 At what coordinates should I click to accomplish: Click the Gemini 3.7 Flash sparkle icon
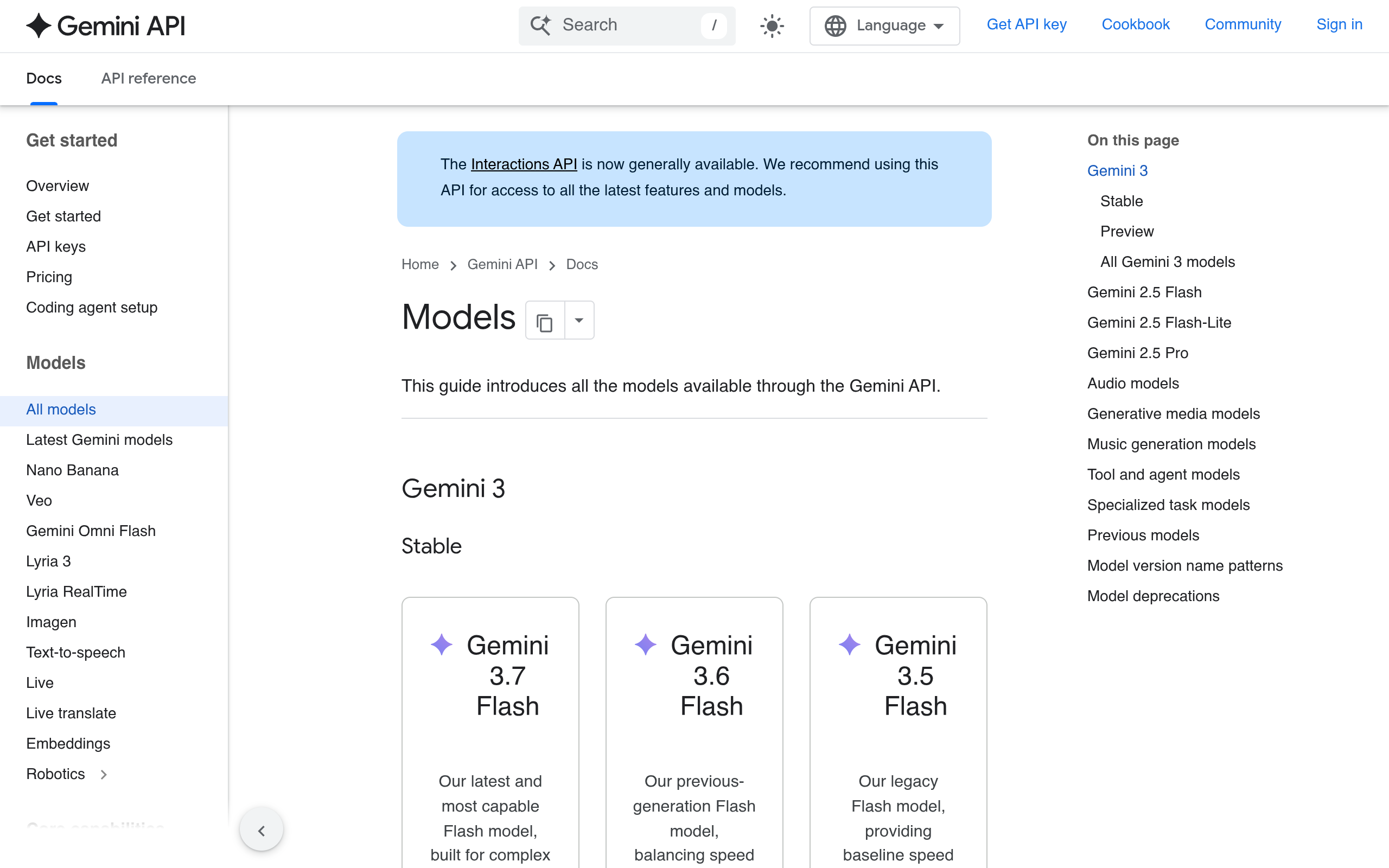tap(441, 644)
